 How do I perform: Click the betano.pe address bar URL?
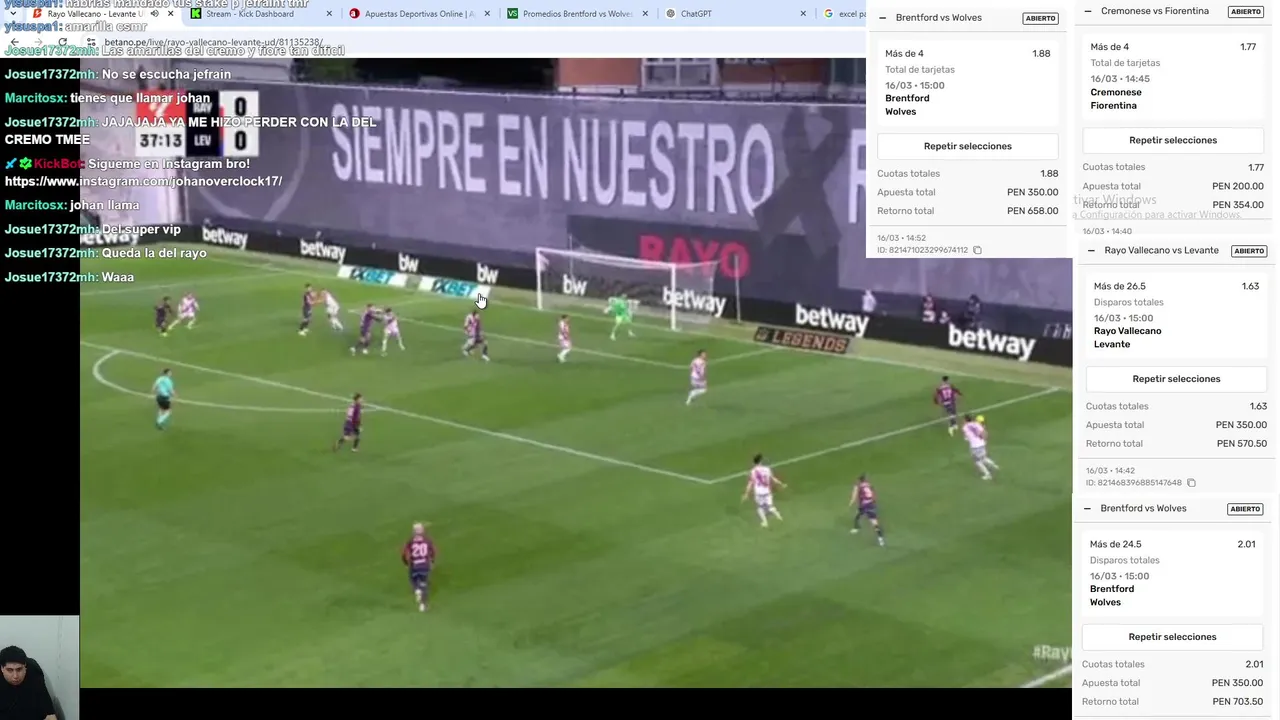pos(213,43)
